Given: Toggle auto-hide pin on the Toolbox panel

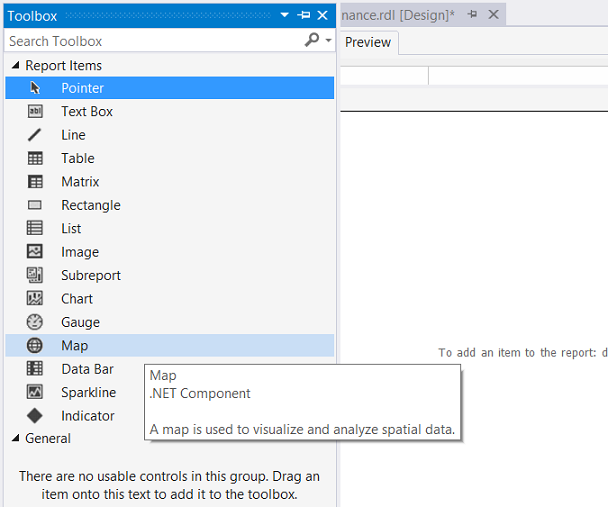Looking at the screenshot, I should click(304, 16).
